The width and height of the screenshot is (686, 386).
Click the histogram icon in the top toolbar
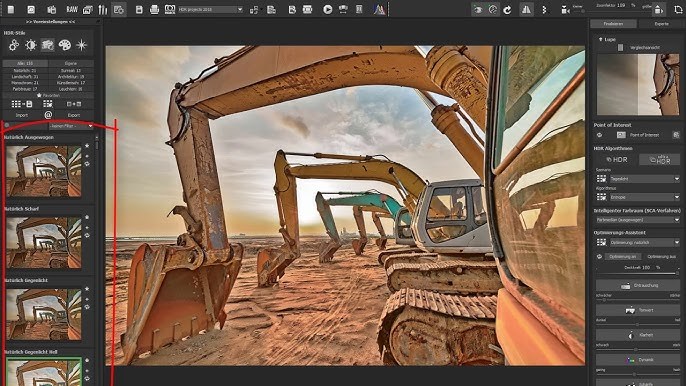379,9
